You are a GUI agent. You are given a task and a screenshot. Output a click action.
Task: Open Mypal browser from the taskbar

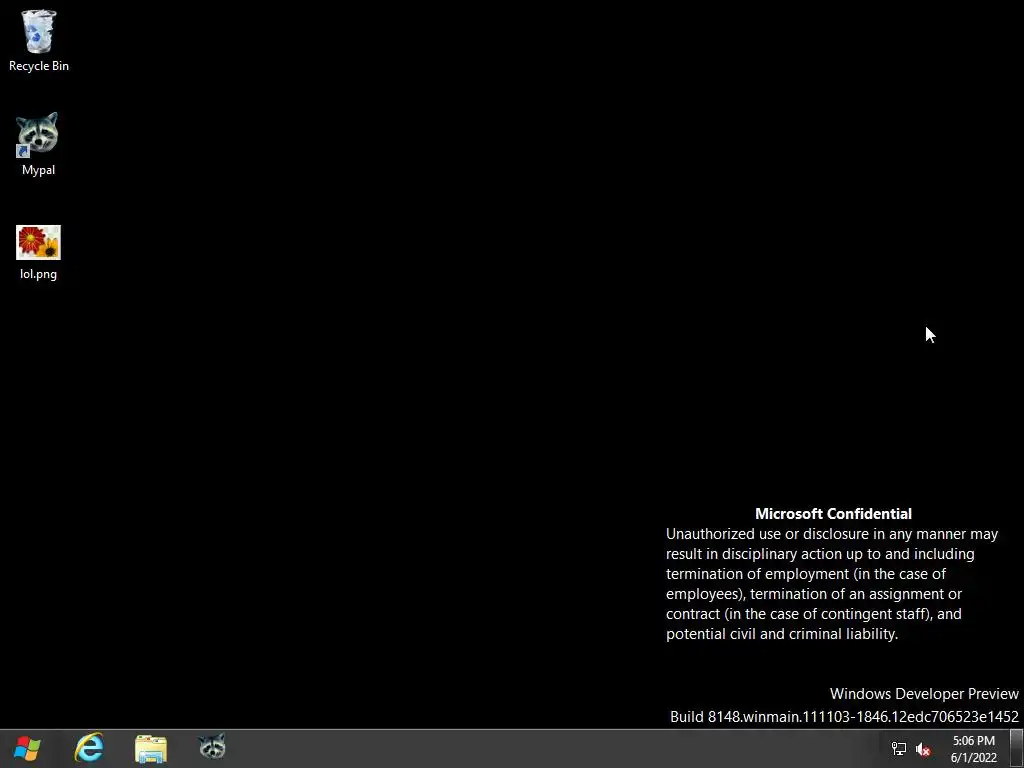click(212, 746)
